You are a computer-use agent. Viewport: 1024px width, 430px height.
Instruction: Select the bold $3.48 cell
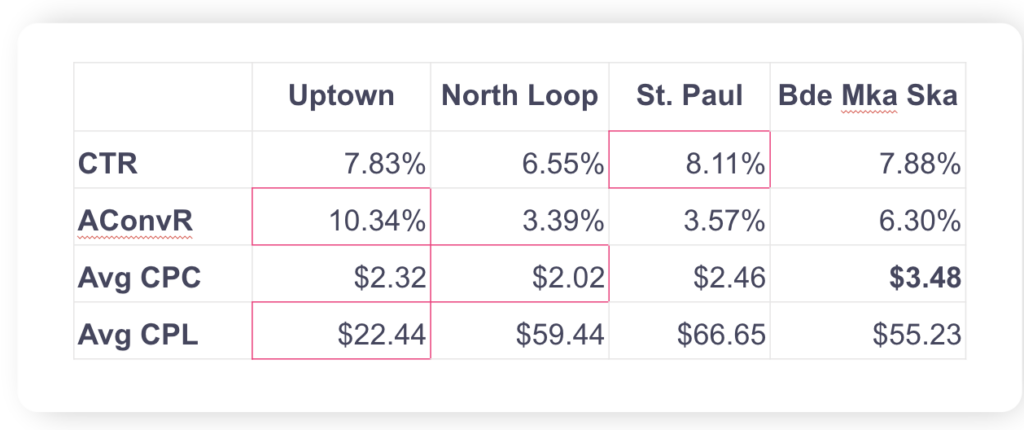pos(923,276)
